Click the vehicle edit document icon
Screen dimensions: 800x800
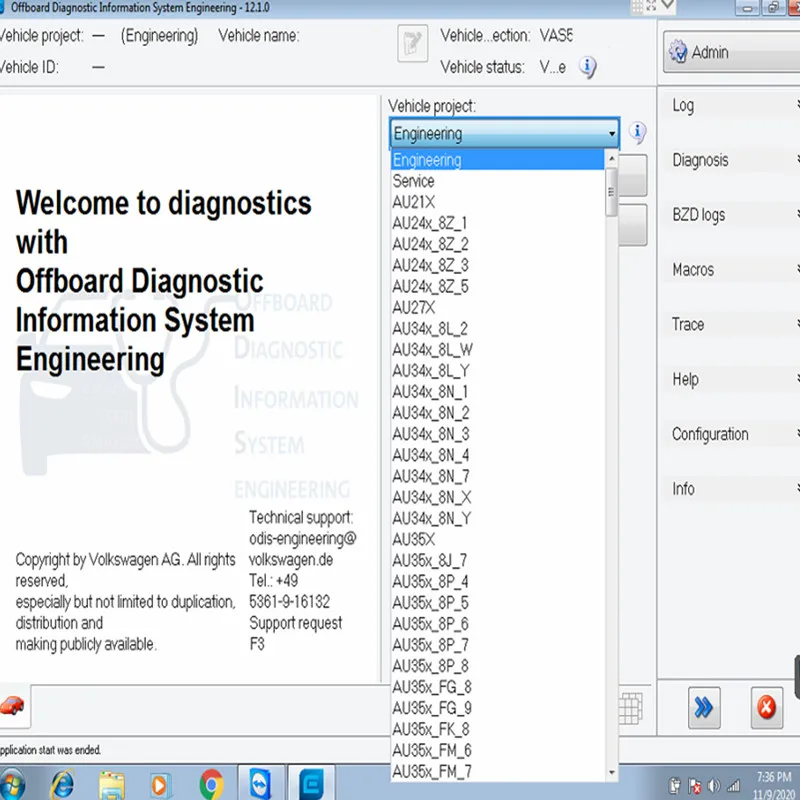[x=412, y=44]
